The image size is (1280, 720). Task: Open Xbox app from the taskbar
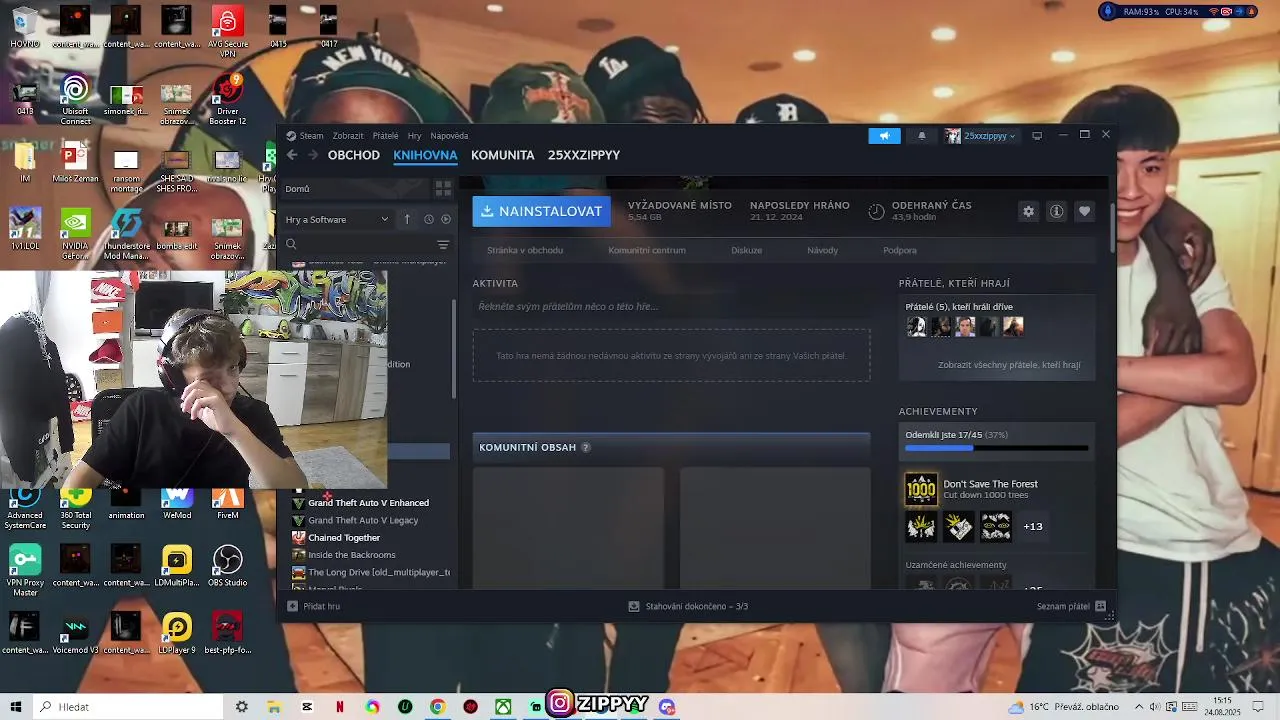(x=503, y=707)
